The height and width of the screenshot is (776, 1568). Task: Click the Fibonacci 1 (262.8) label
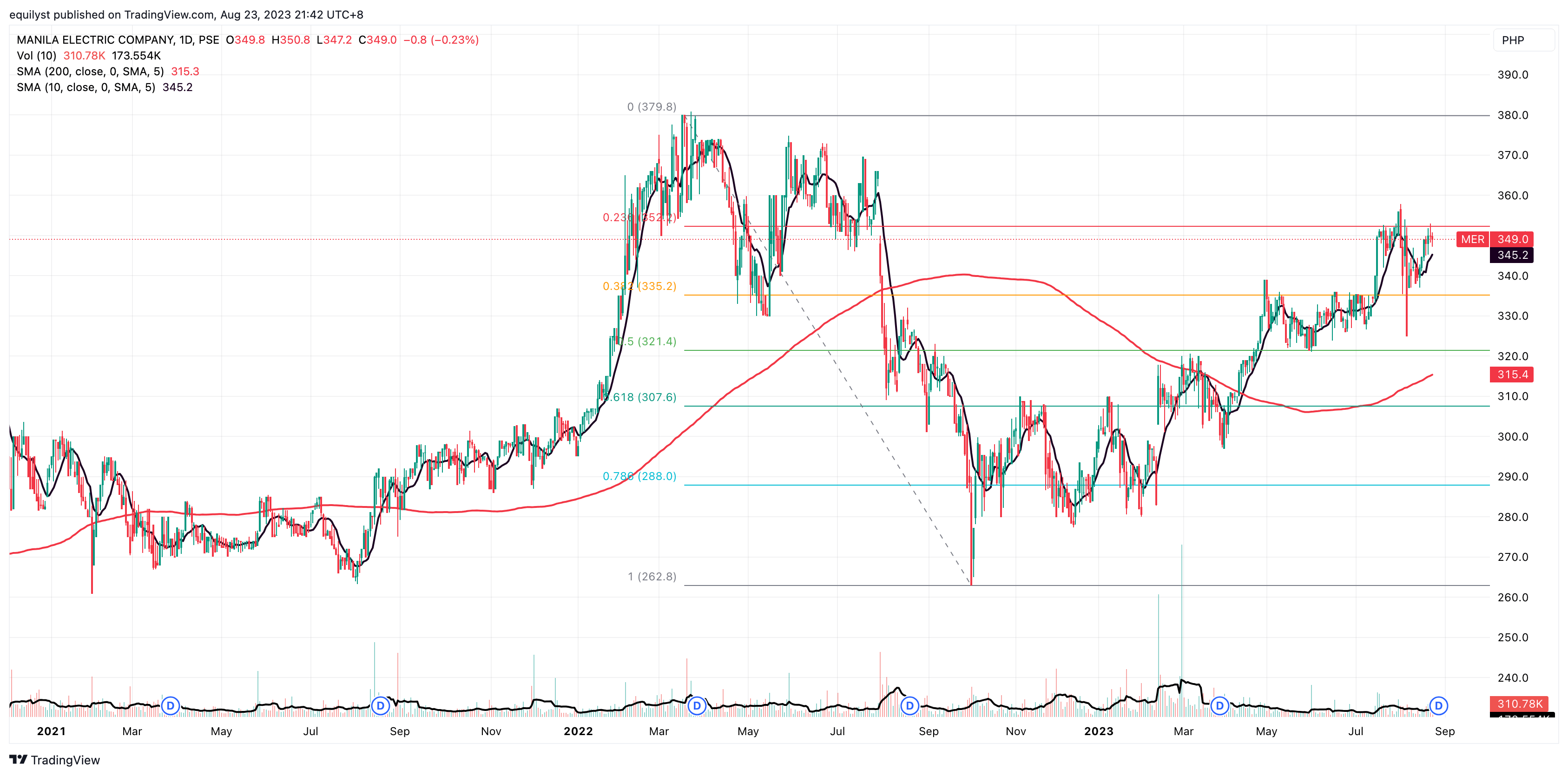pos(652,576)
